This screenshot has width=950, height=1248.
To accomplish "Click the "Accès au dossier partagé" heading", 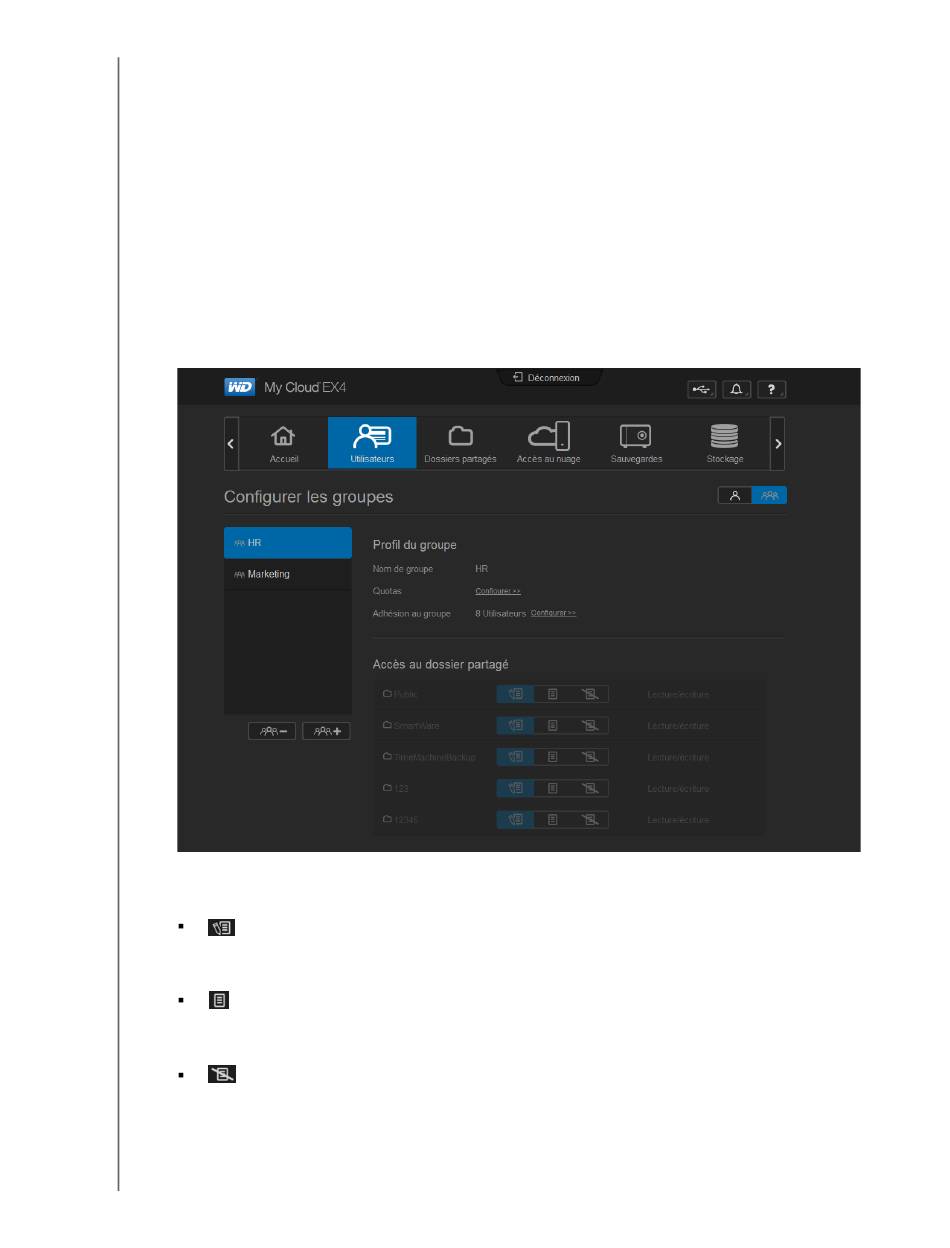I will coord(441,664).
